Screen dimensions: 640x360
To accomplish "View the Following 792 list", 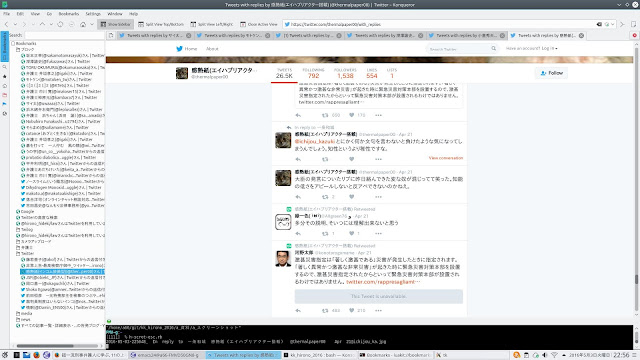I will 313,73.
